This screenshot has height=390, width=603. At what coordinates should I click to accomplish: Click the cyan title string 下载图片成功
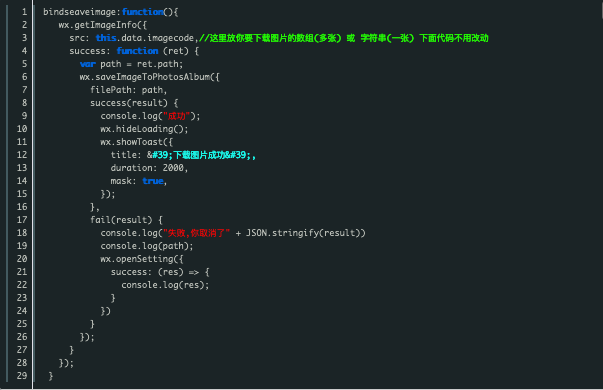click(202, 155)
